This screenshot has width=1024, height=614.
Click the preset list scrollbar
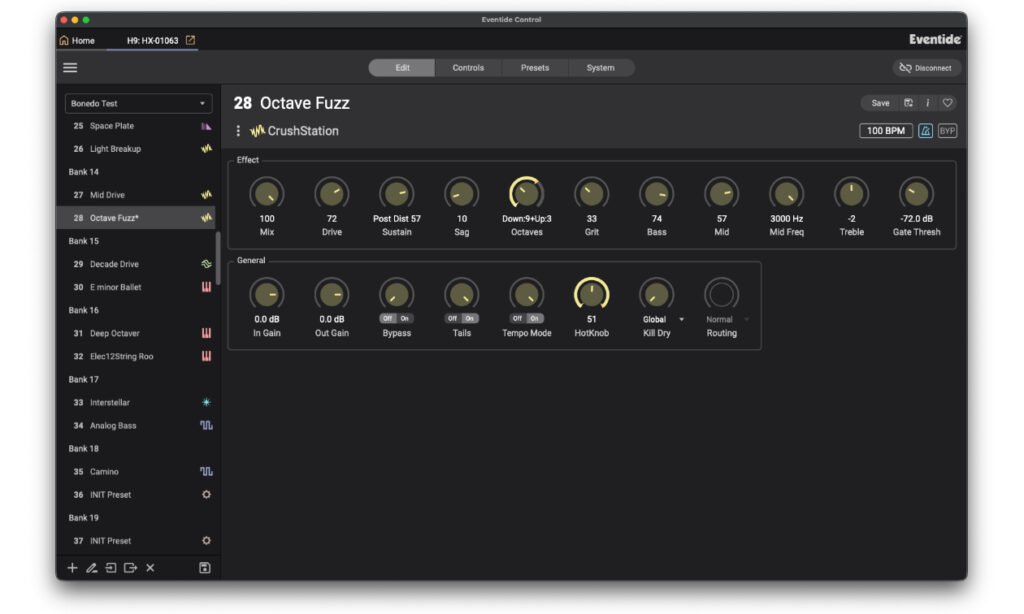pos(218,257)
